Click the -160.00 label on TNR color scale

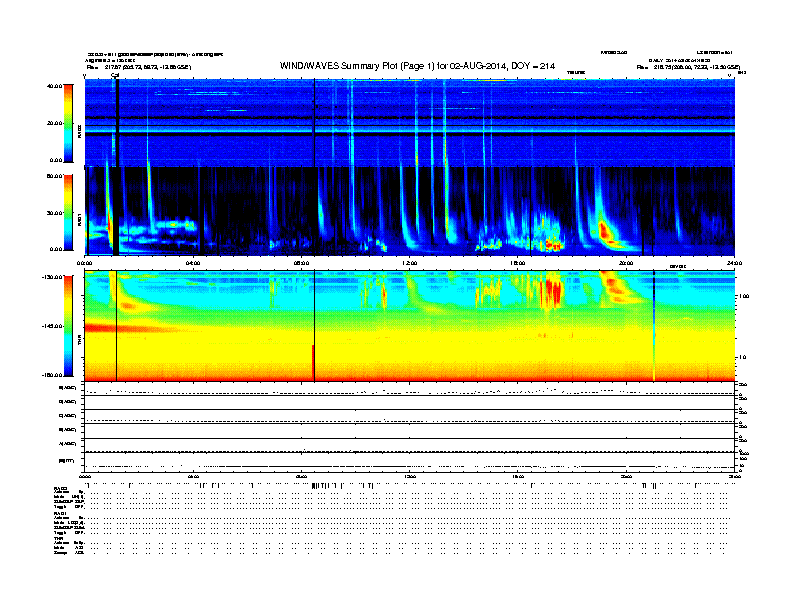pos(53,375)
